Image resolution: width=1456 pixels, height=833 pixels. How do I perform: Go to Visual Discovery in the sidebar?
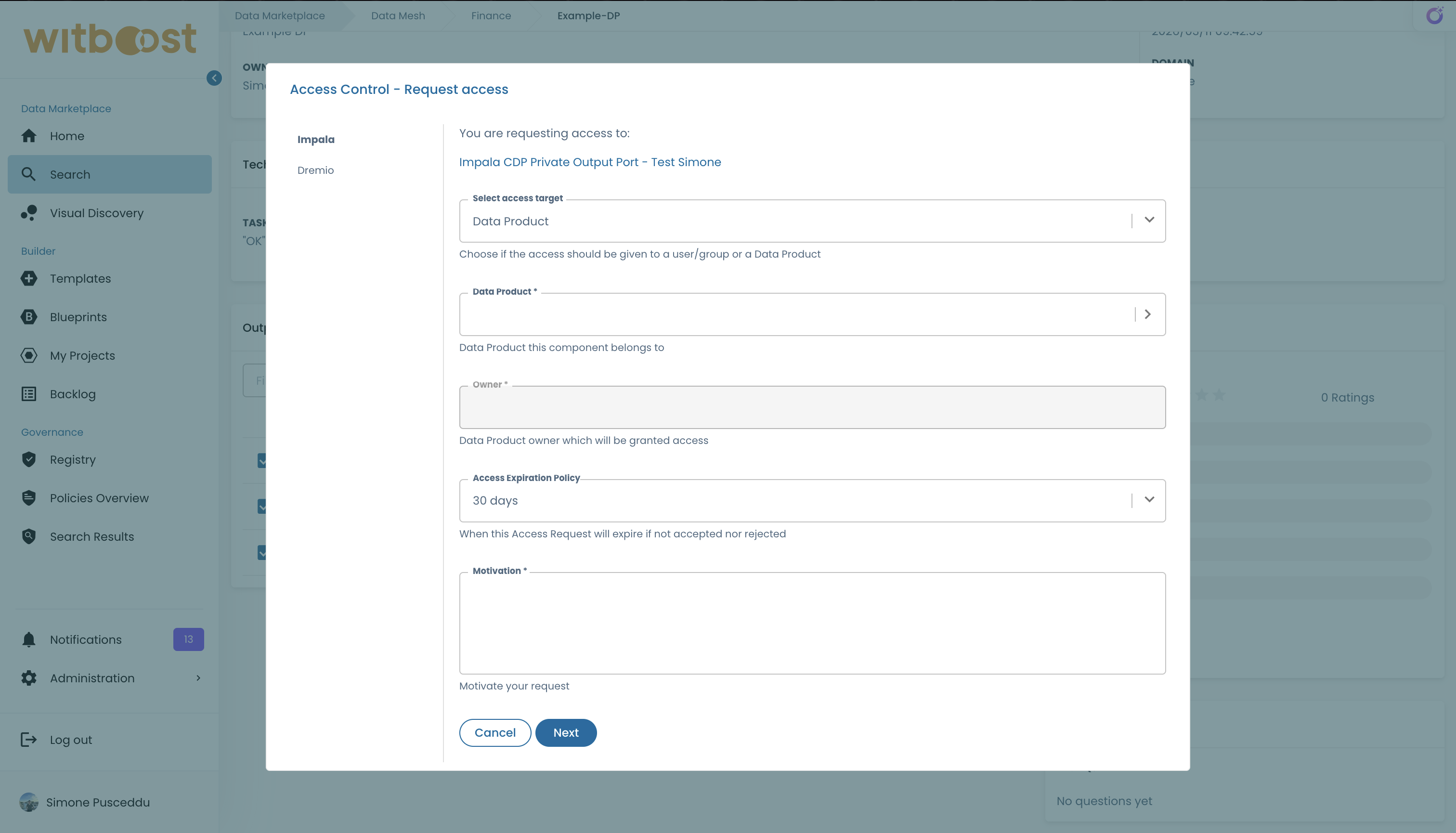(x=97, y=212)
